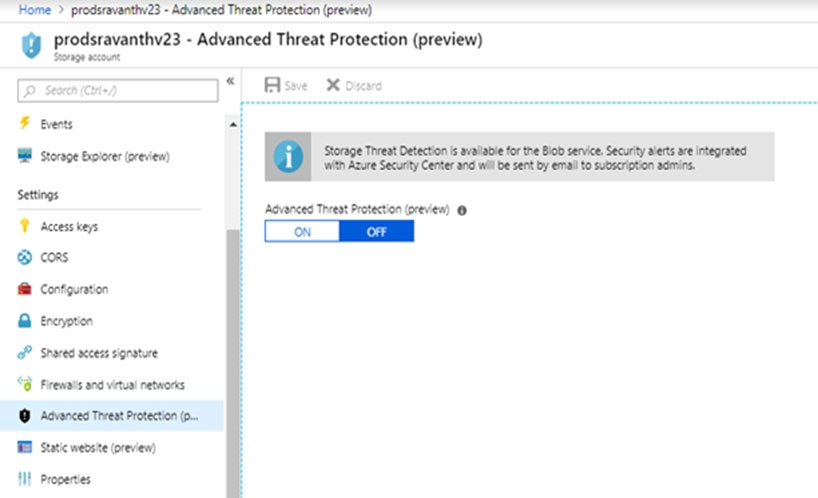Click the large blue information icon in banner
Viewport: 818px width, 498px height.
[x=288, y=156]
